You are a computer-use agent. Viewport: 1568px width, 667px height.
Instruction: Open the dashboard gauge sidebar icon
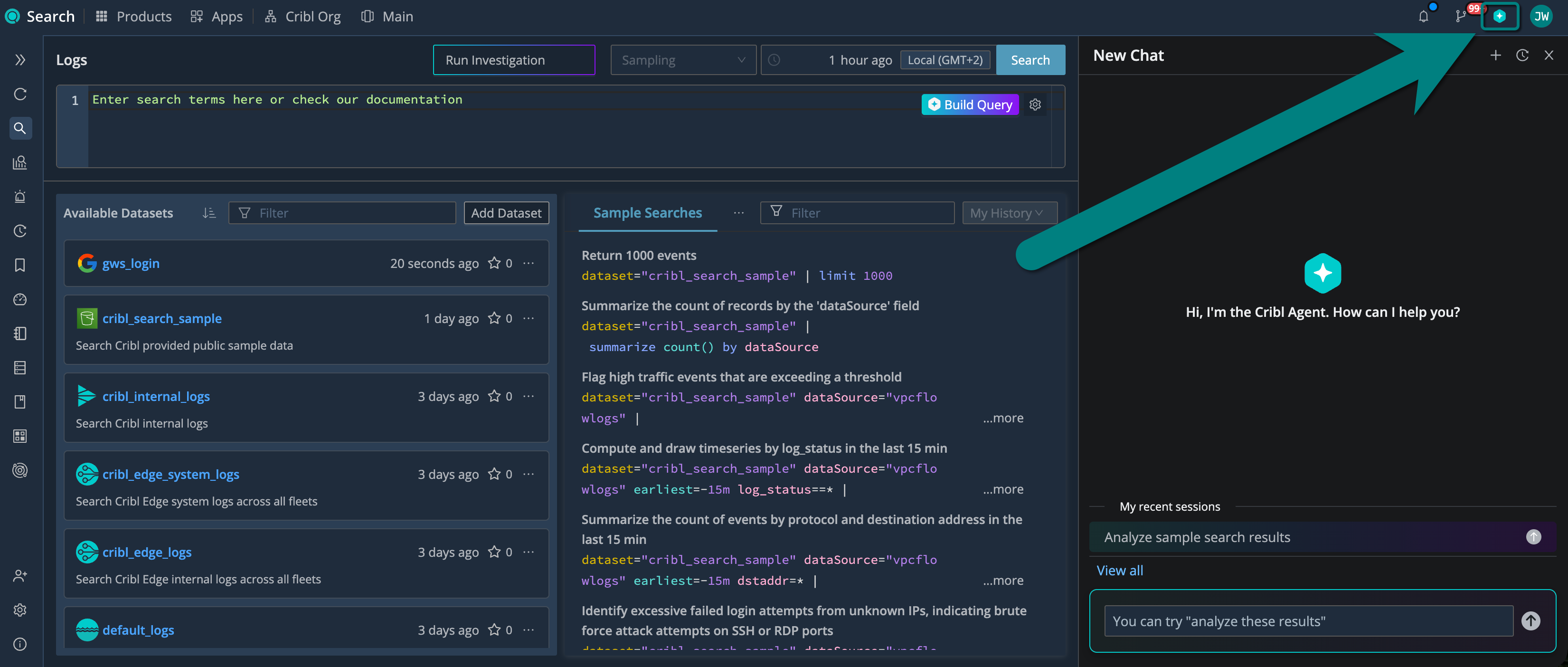click(20, 299)
